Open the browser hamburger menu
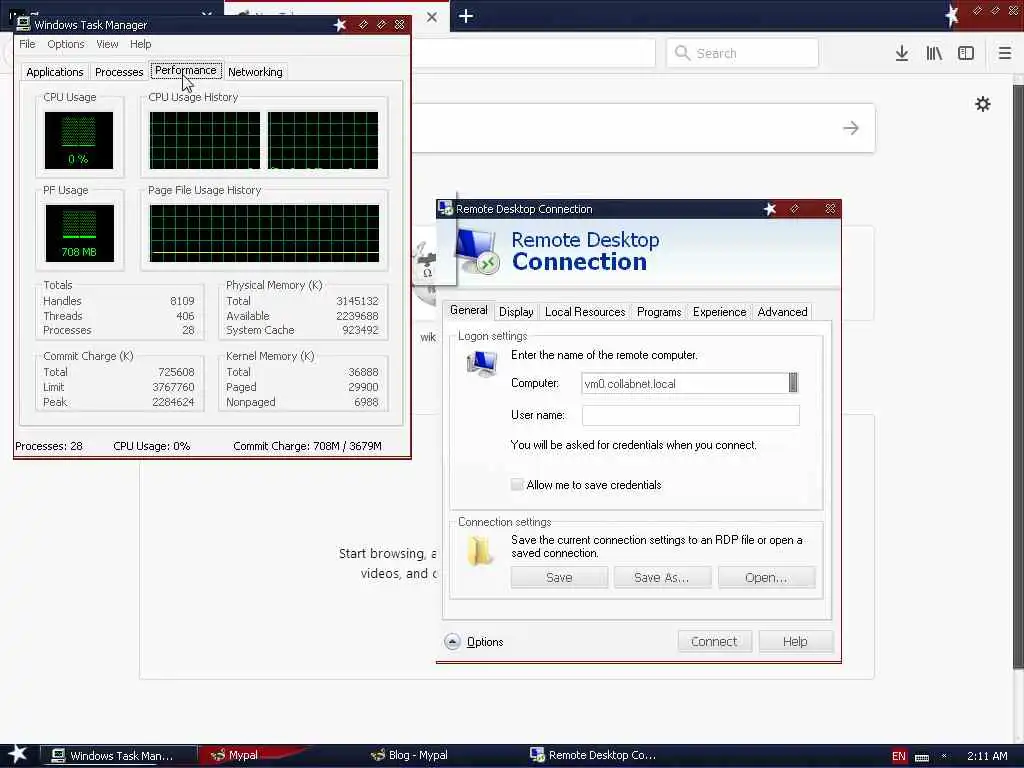 (x=1004, y=54)
